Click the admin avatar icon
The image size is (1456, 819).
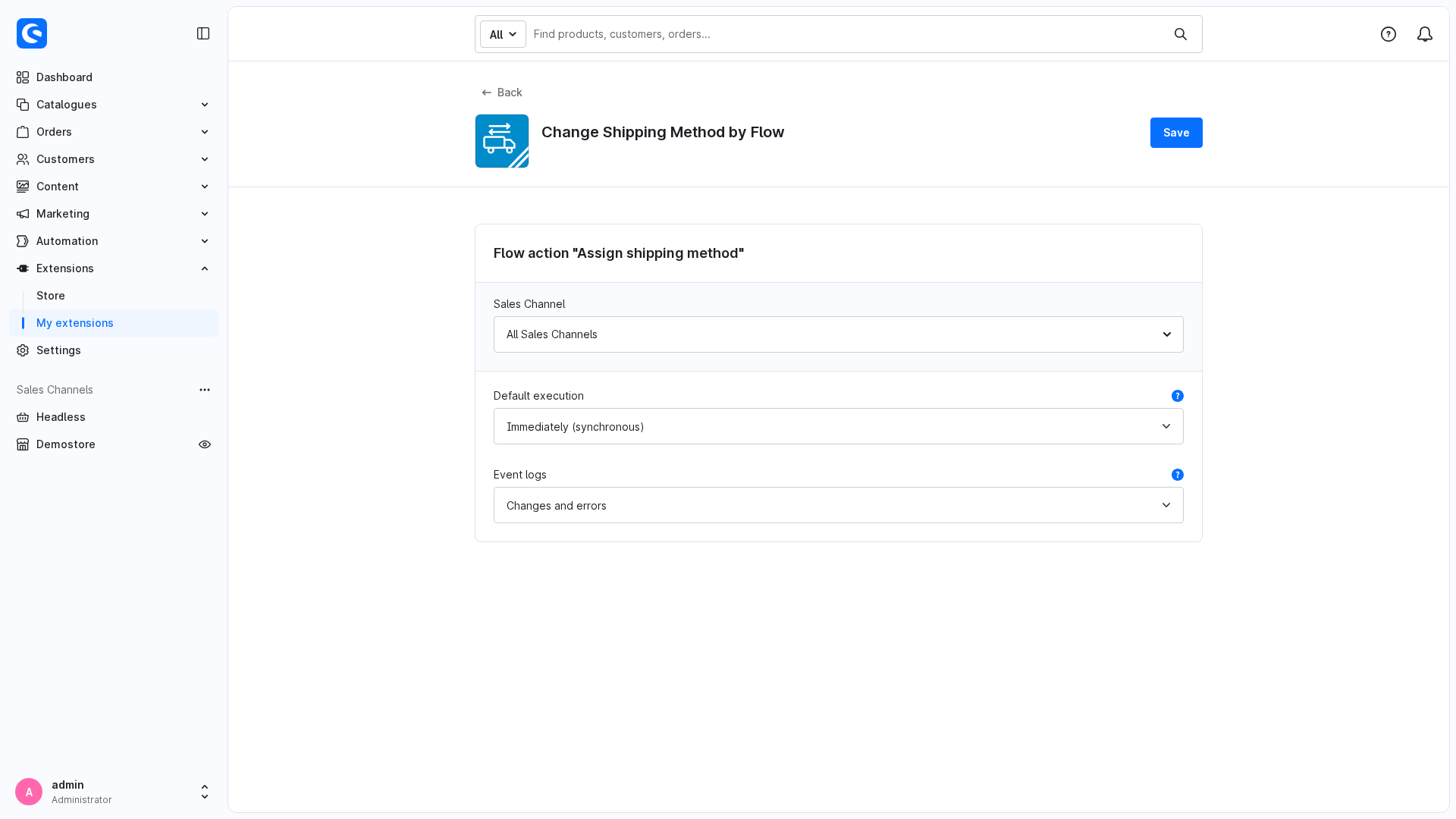tap(29, 792)
